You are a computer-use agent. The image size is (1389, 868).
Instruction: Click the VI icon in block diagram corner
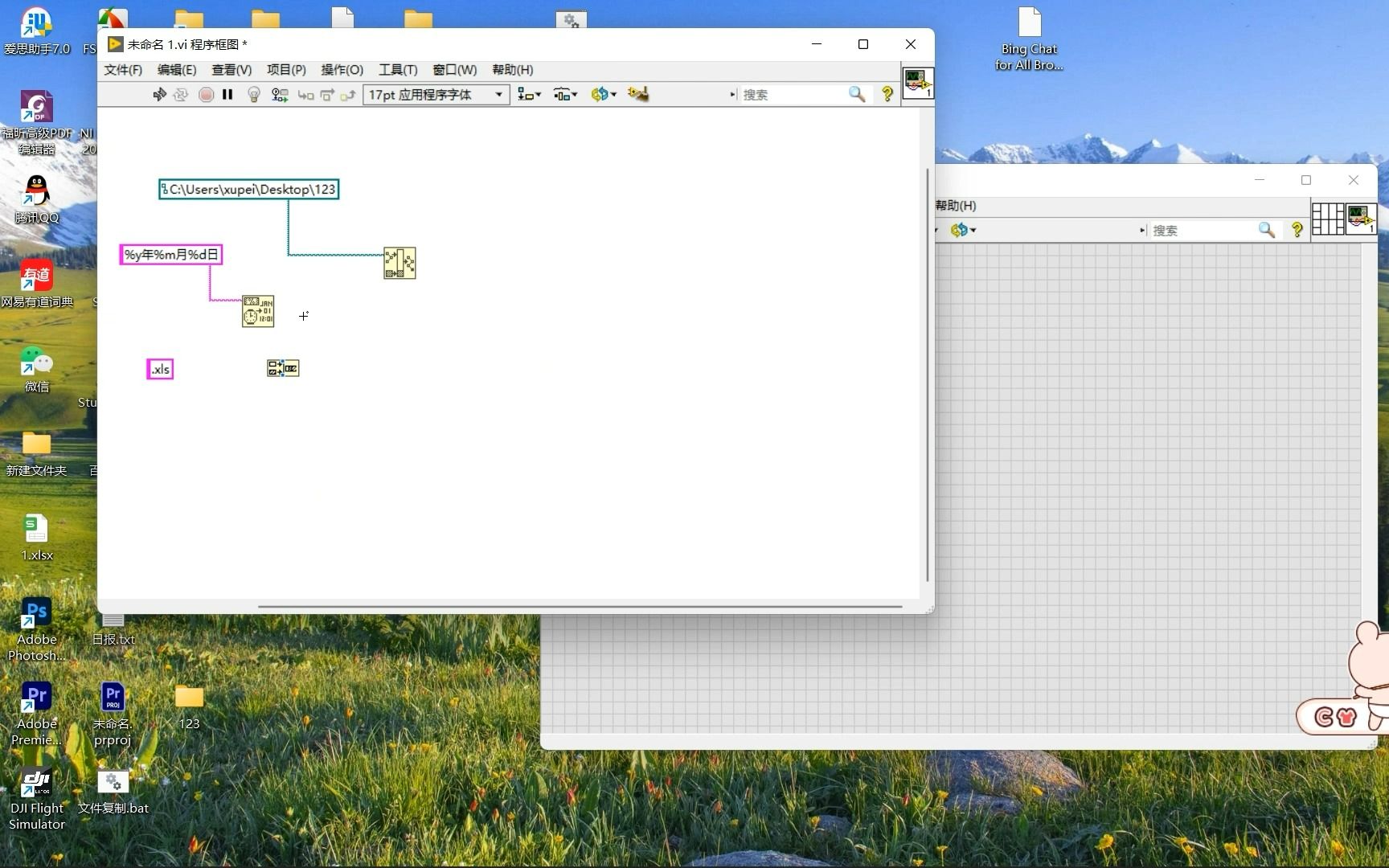(x=918, y=84)
